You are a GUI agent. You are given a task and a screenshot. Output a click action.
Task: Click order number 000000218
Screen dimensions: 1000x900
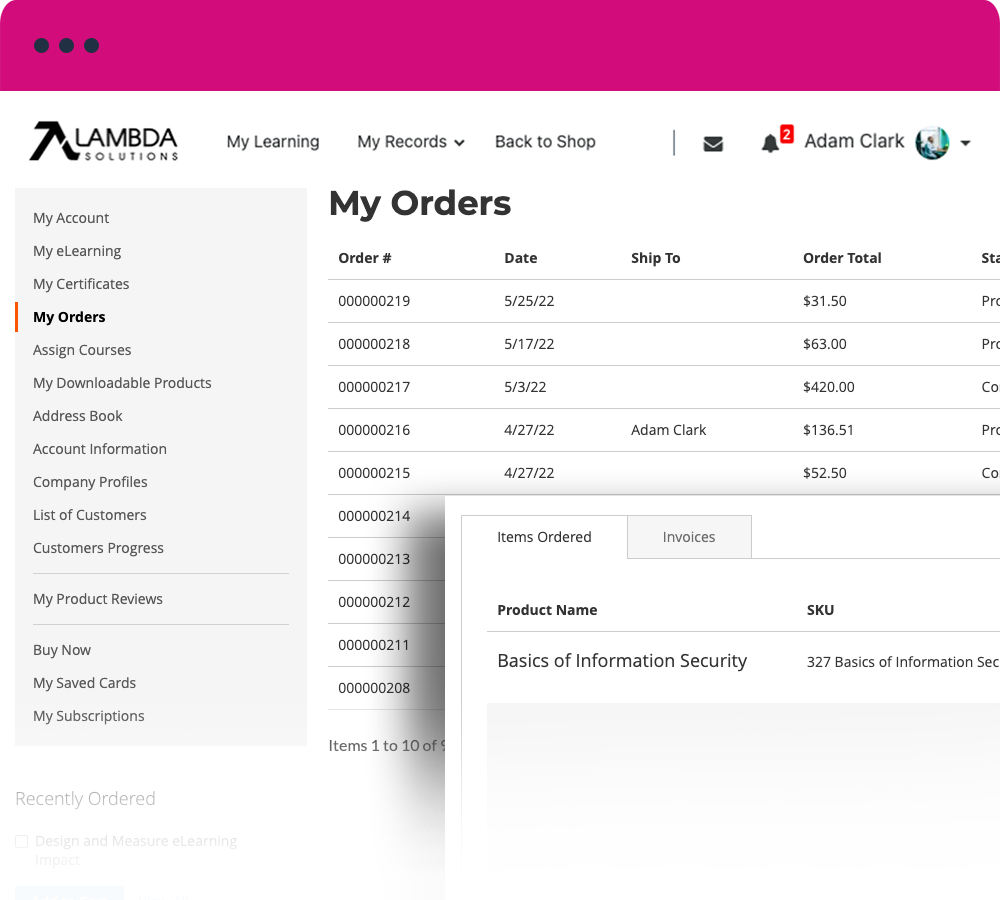click(x=374, y=344)
